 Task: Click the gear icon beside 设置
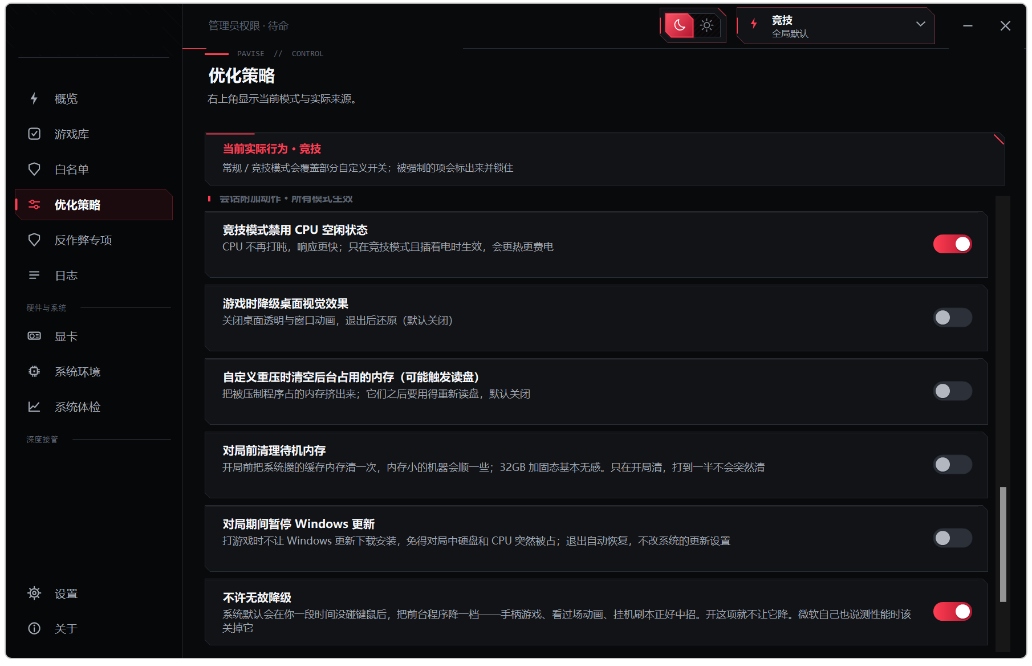pos(34,594)
